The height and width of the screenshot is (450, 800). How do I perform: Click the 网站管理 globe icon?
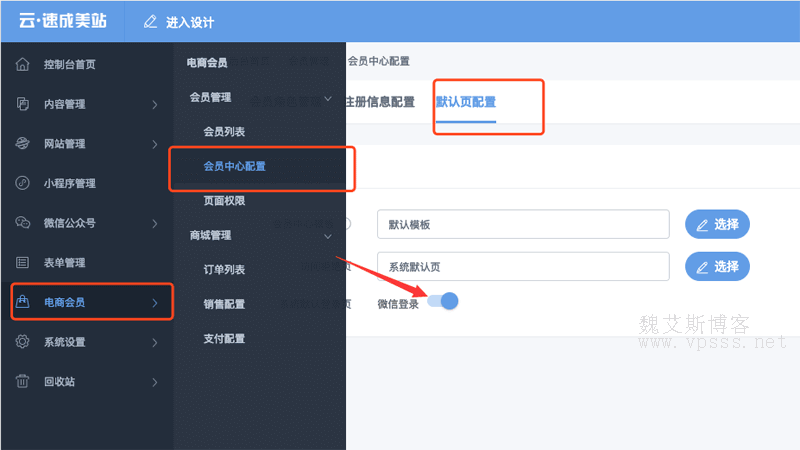[x=22, y=144]
